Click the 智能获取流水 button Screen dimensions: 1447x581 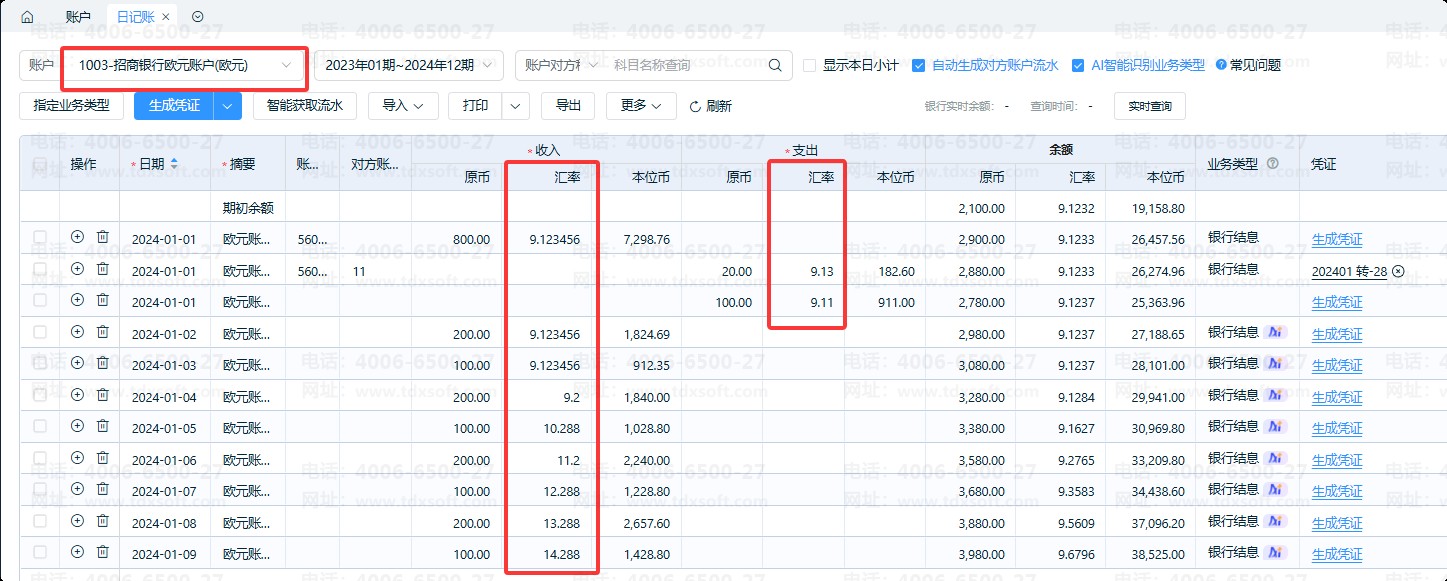pos(305,106)
